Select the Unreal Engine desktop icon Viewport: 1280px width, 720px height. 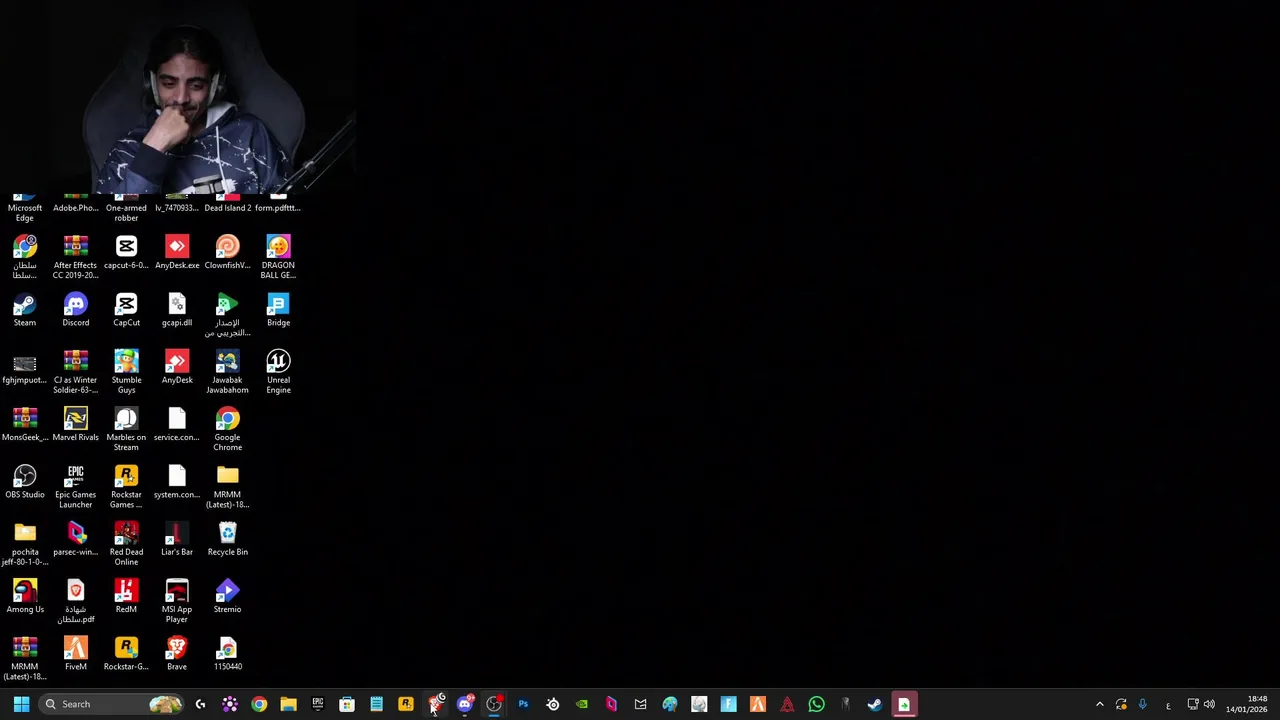pyautogui.click(x=278, y=371)
